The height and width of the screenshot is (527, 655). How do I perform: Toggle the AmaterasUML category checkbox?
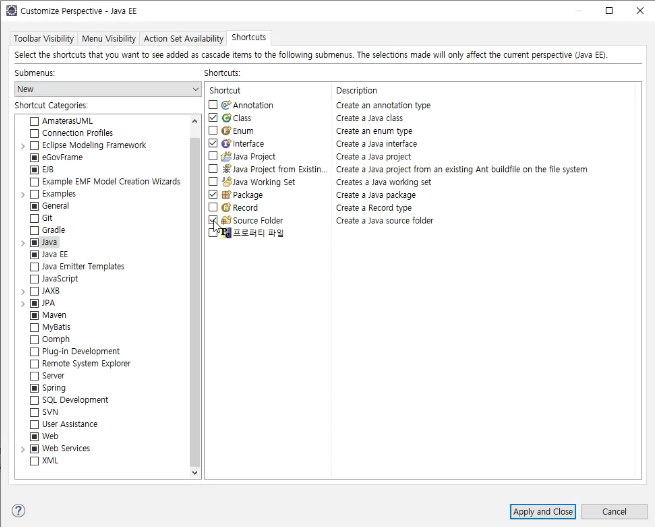point(35,122)
